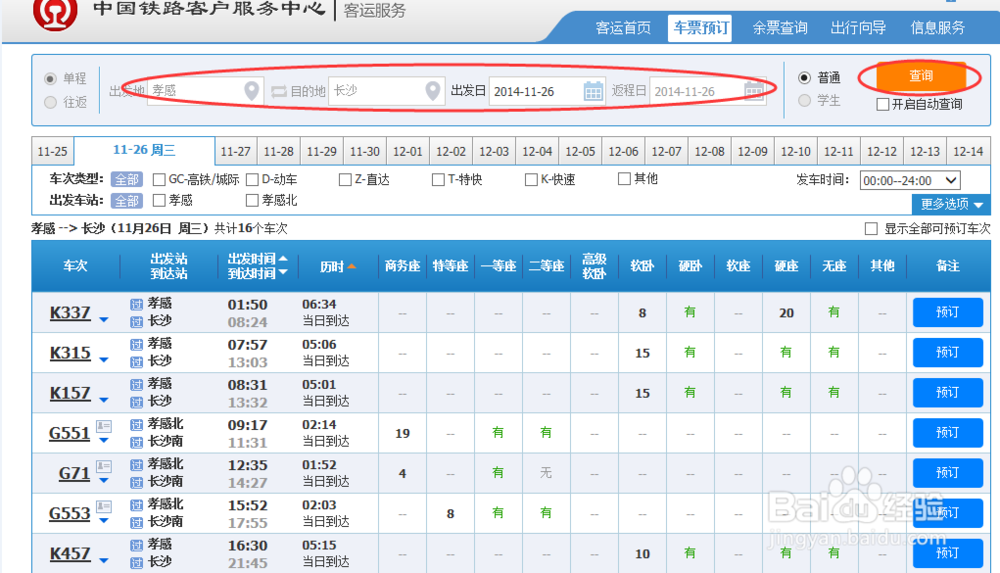1000x573 pixels.
Task: Open 余票查询 navigation tab
Action: click(x=779, y=28)
